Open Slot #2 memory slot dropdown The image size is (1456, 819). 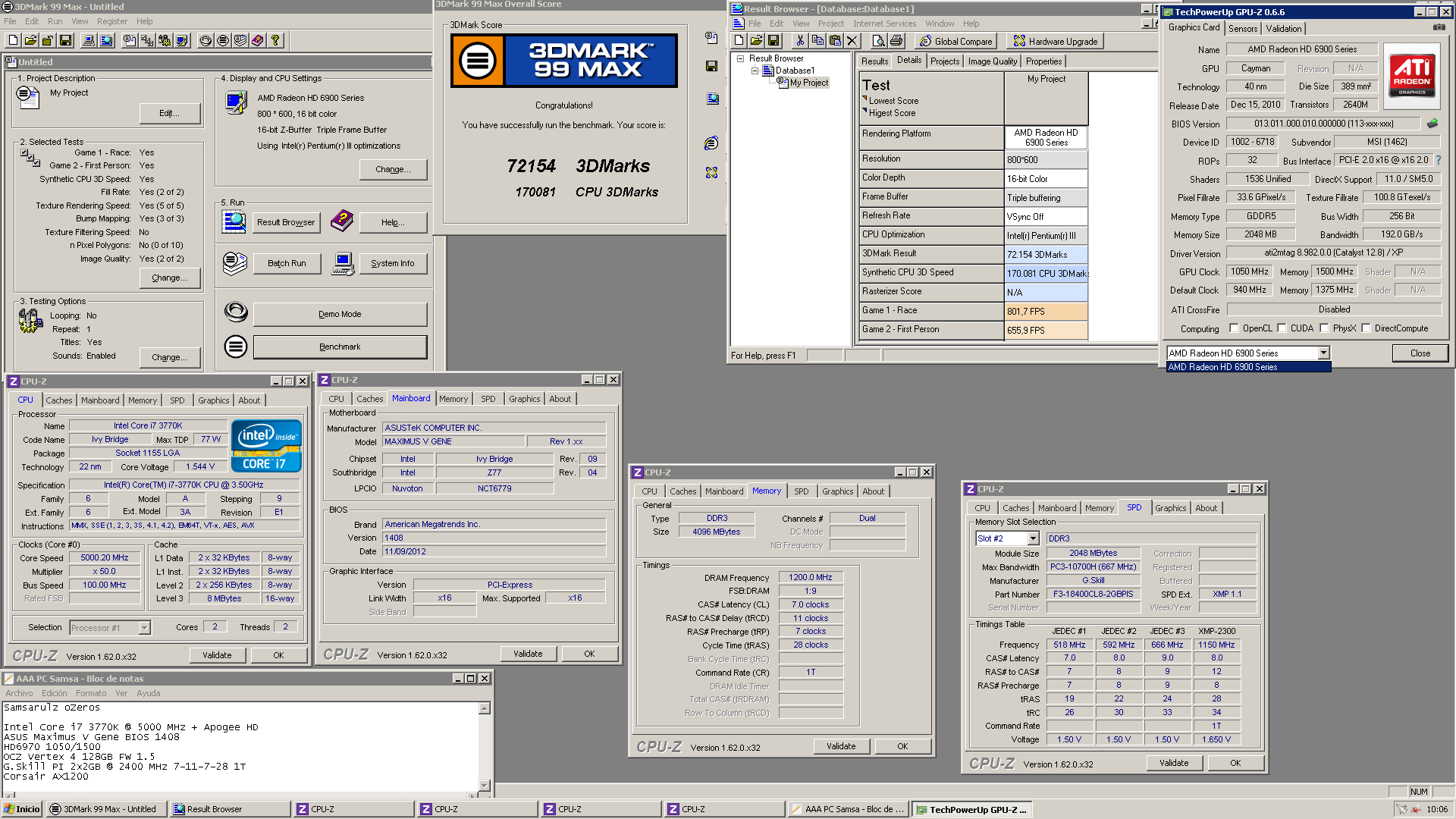point(1033,538)
